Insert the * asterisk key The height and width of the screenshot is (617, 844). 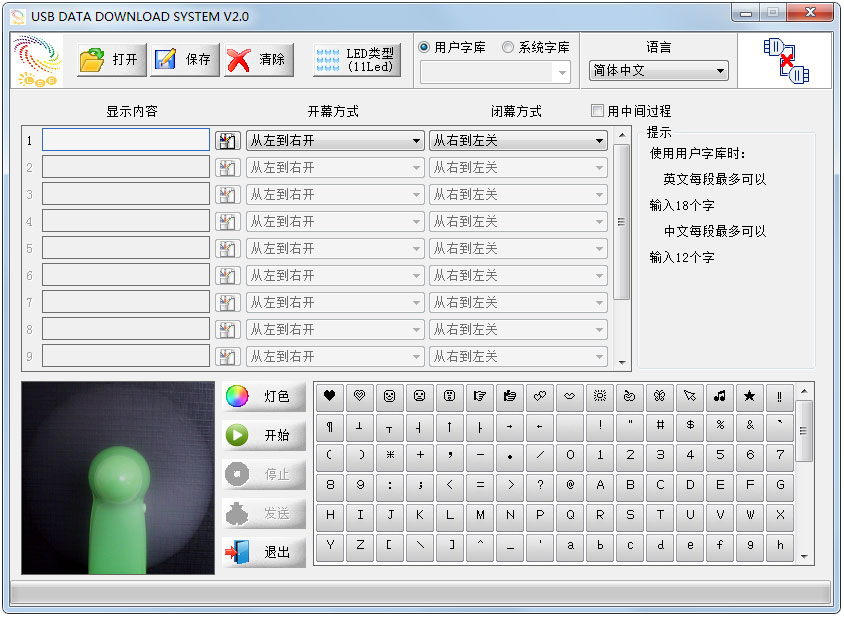point(390,457)
